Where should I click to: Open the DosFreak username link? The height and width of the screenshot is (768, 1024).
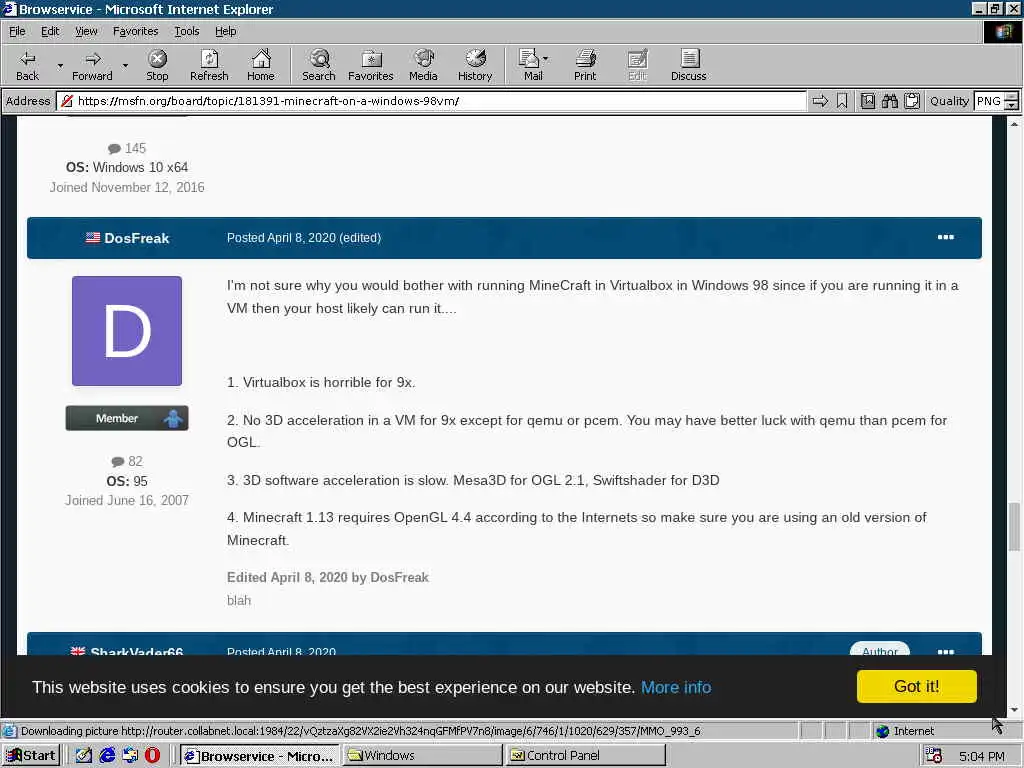(136, 238)
